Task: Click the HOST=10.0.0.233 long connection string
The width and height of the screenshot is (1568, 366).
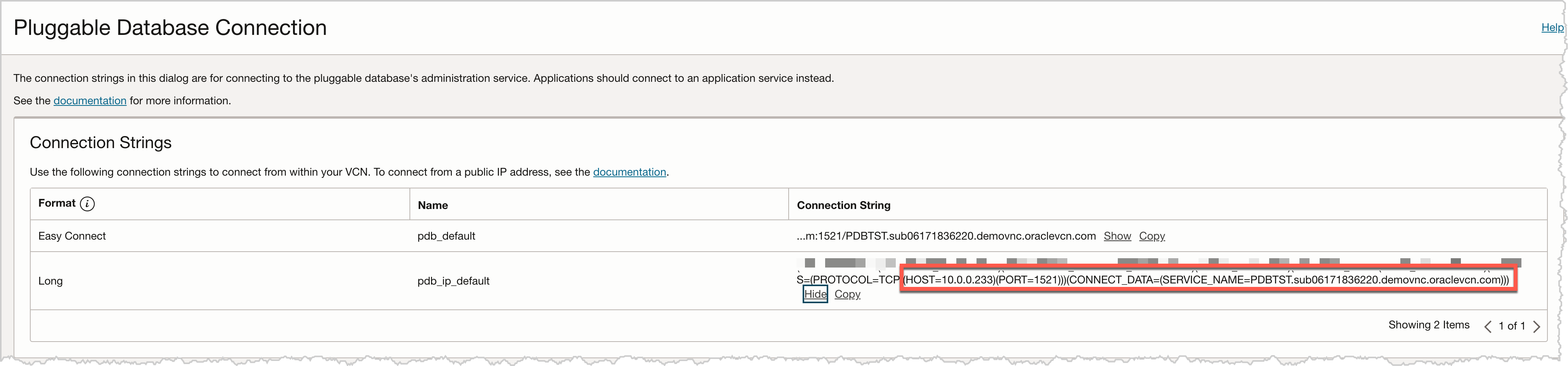Action: click(1206, 280)
